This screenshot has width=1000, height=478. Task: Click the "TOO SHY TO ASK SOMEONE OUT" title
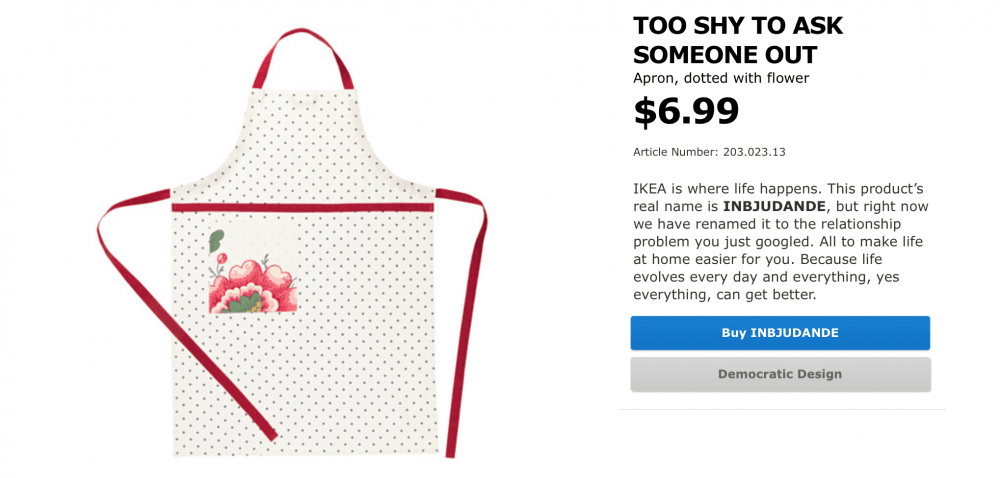click(x=739, y=40)
